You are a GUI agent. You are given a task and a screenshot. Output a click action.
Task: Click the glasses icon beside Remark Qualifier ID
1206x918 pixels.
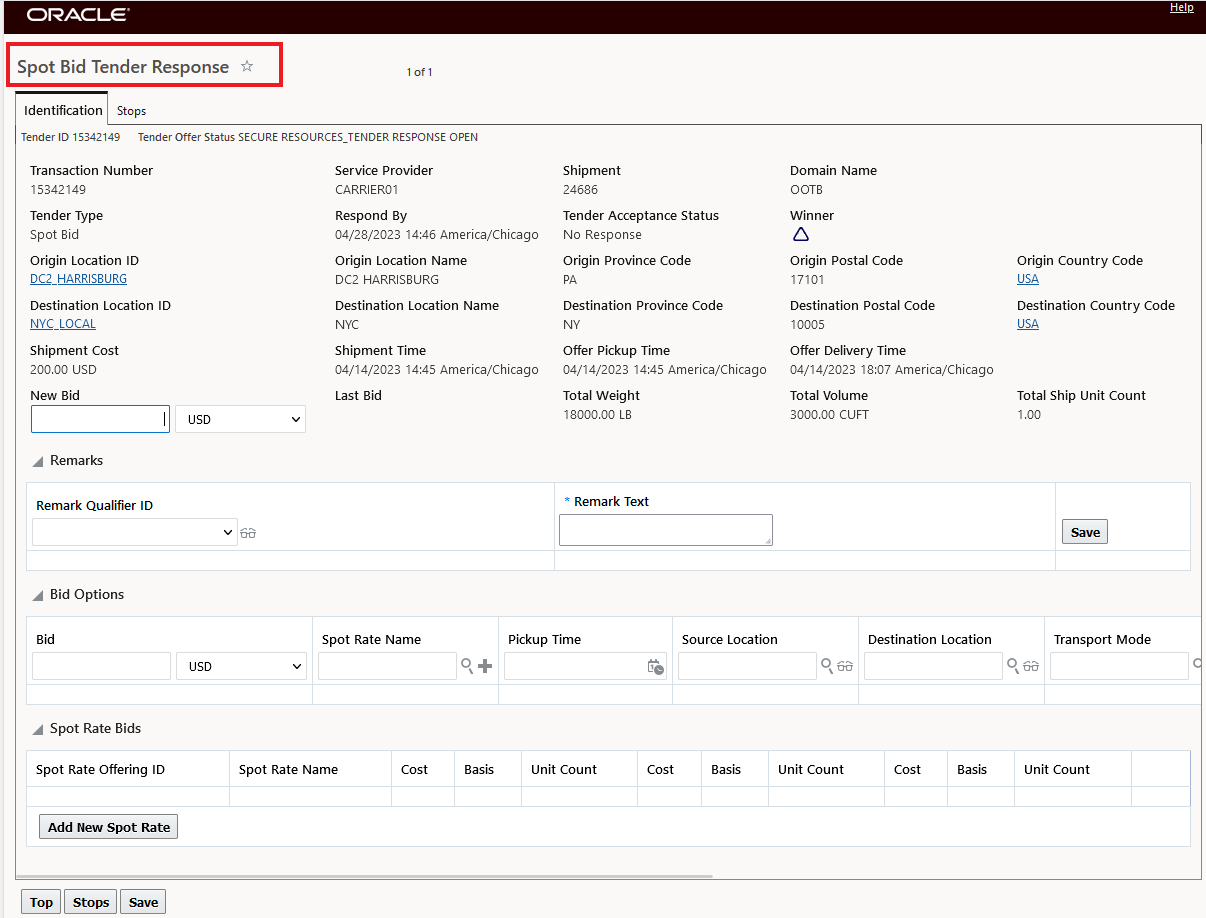pyautogui.click(x=248, y=534)
